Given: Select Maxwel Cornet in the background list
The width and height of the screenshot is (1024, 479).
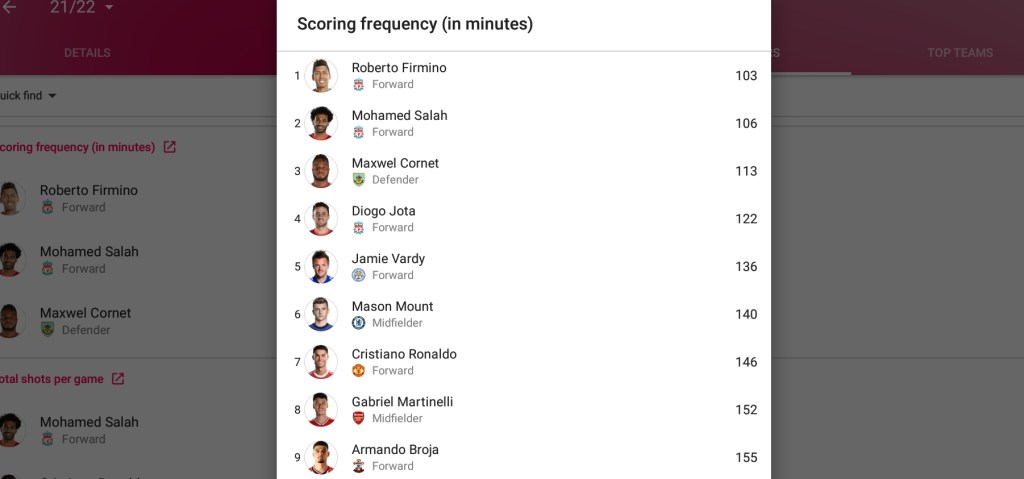Looking at the screenshot, I should point(85,313).
